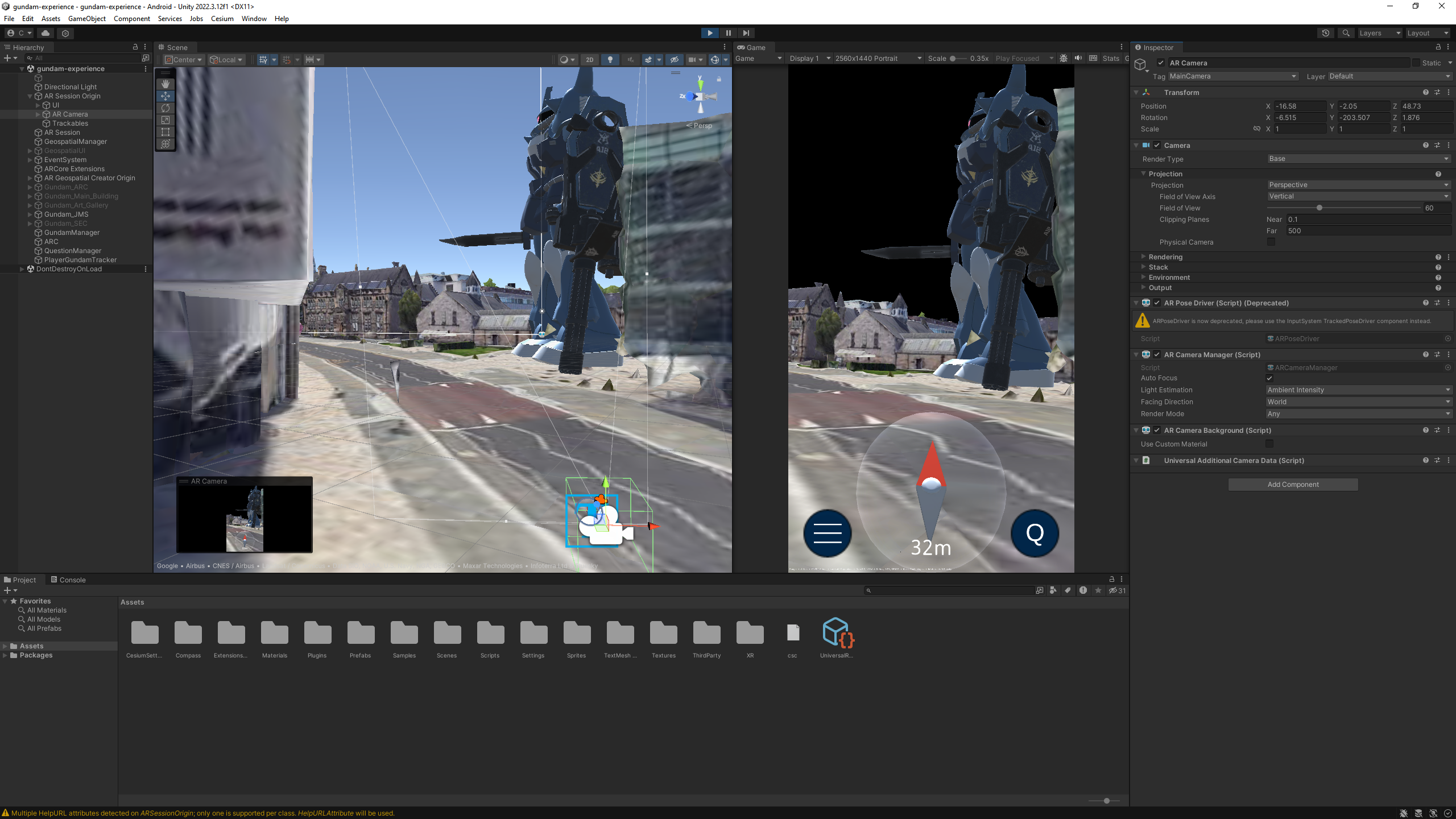Select the Rotate tool
The width and height of the screenshot is (1456, 819).
tap(165, 108)
